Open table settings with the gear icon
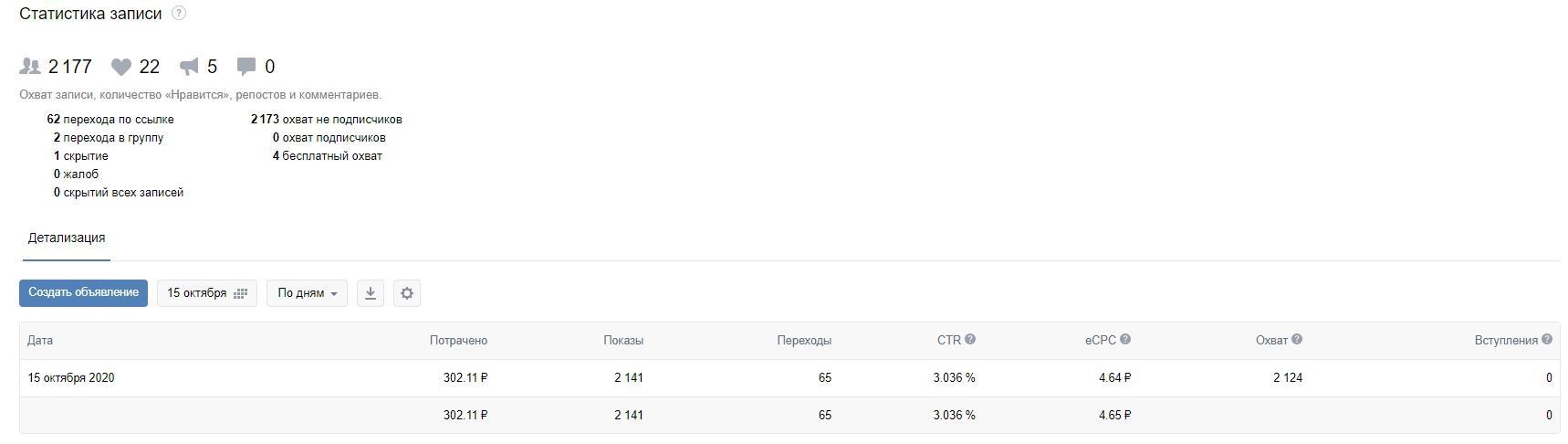 407,293
